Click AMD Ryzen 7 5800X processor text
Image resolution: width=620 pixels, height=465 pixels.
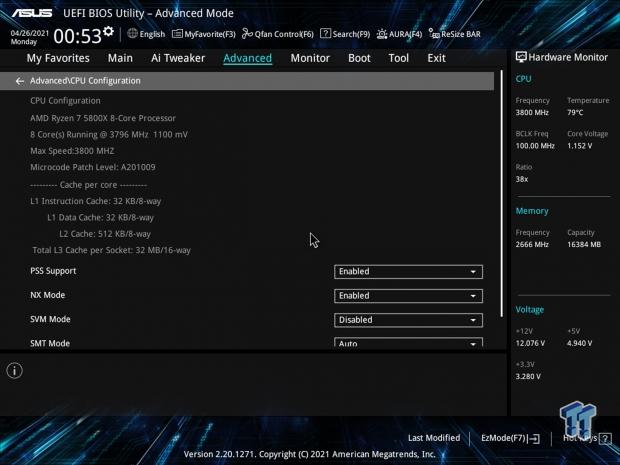(103, 118)
